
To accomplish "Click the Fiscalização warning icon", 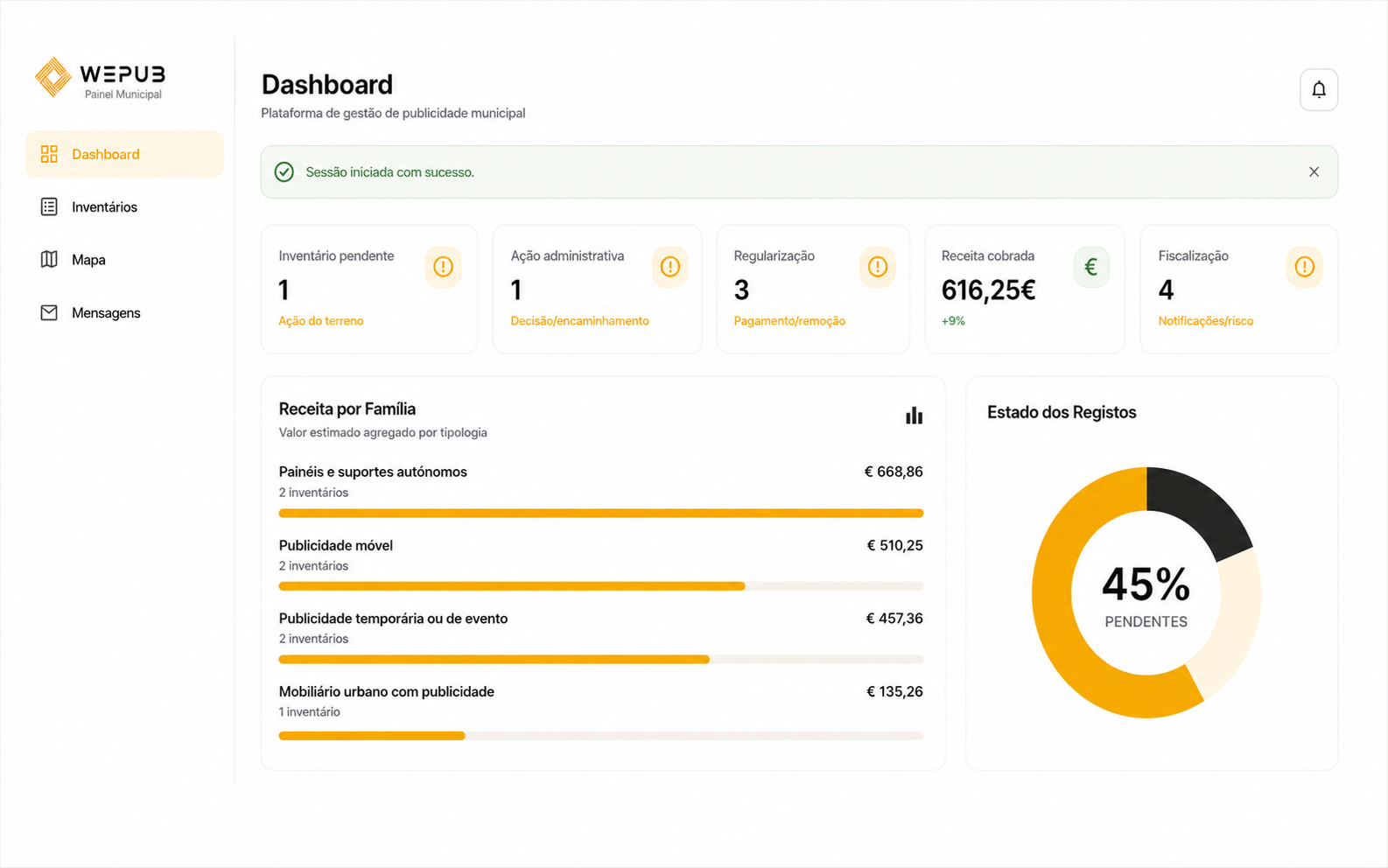I will [x=1304, y=267].
